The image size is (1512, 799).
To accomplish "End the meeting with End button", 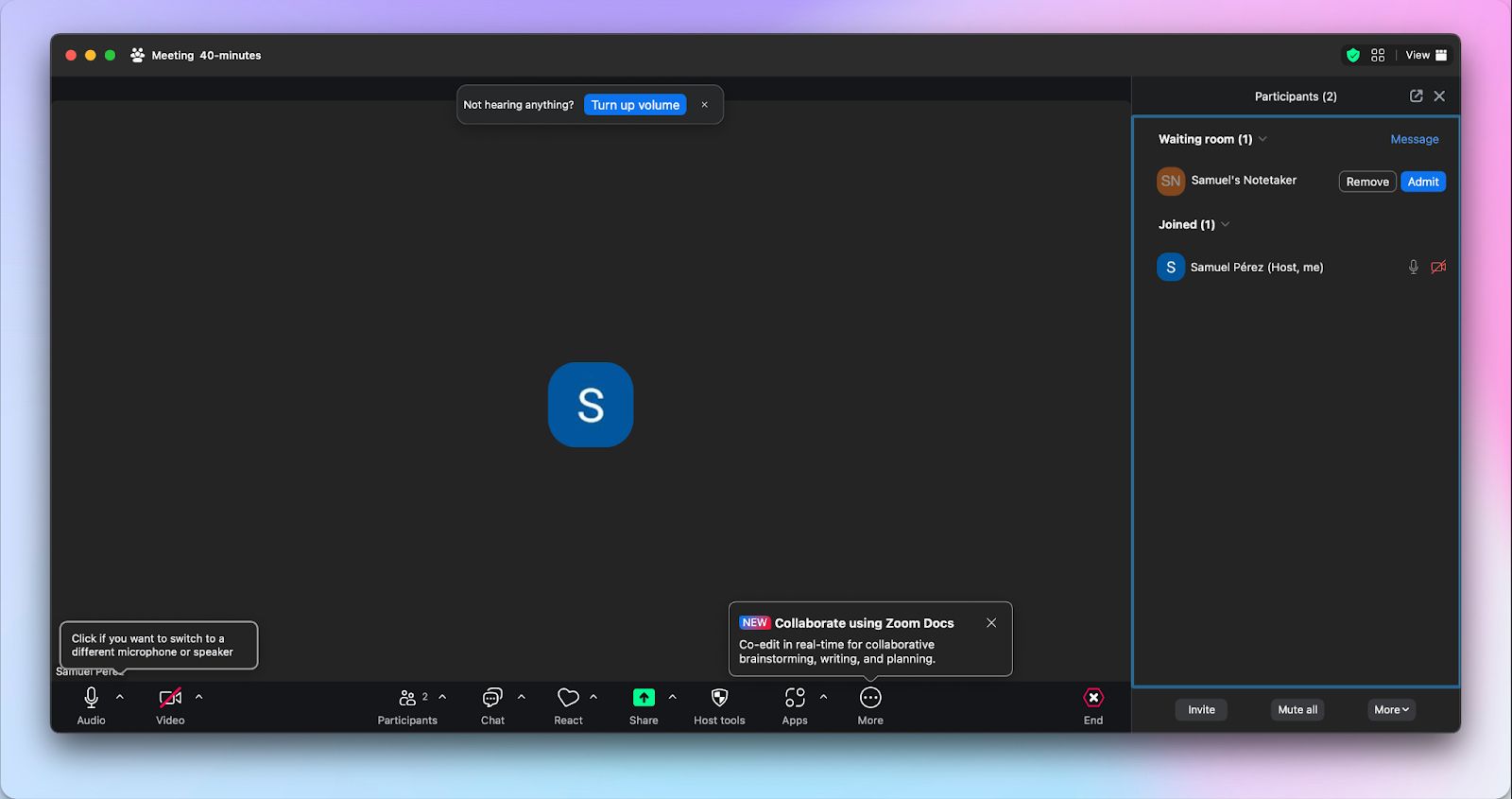I will pos(1093,706).
